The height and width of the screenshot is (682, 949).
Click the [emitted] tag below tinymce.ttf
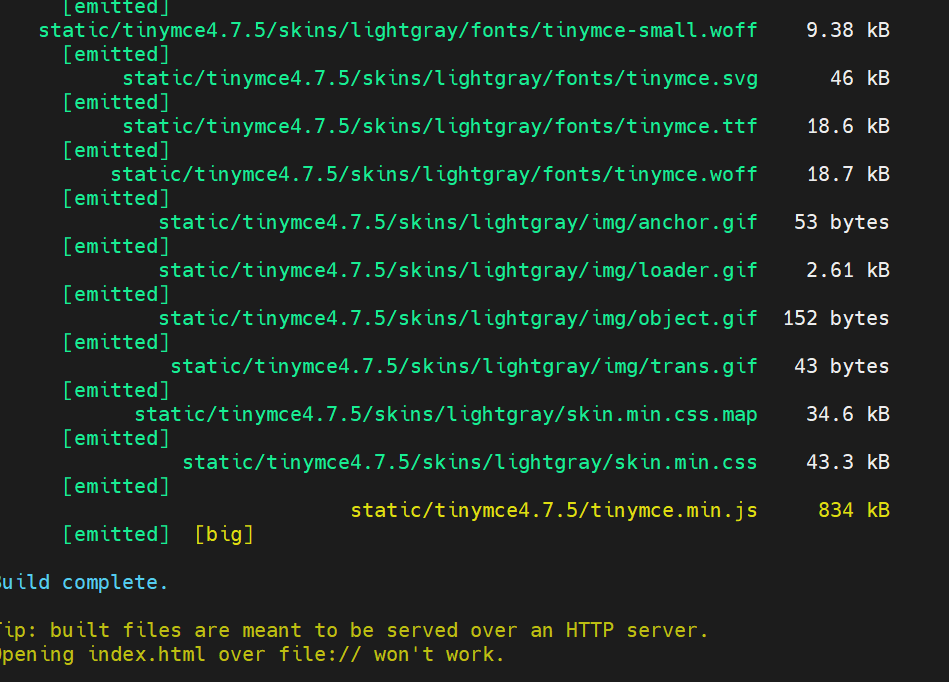[116, 151]
